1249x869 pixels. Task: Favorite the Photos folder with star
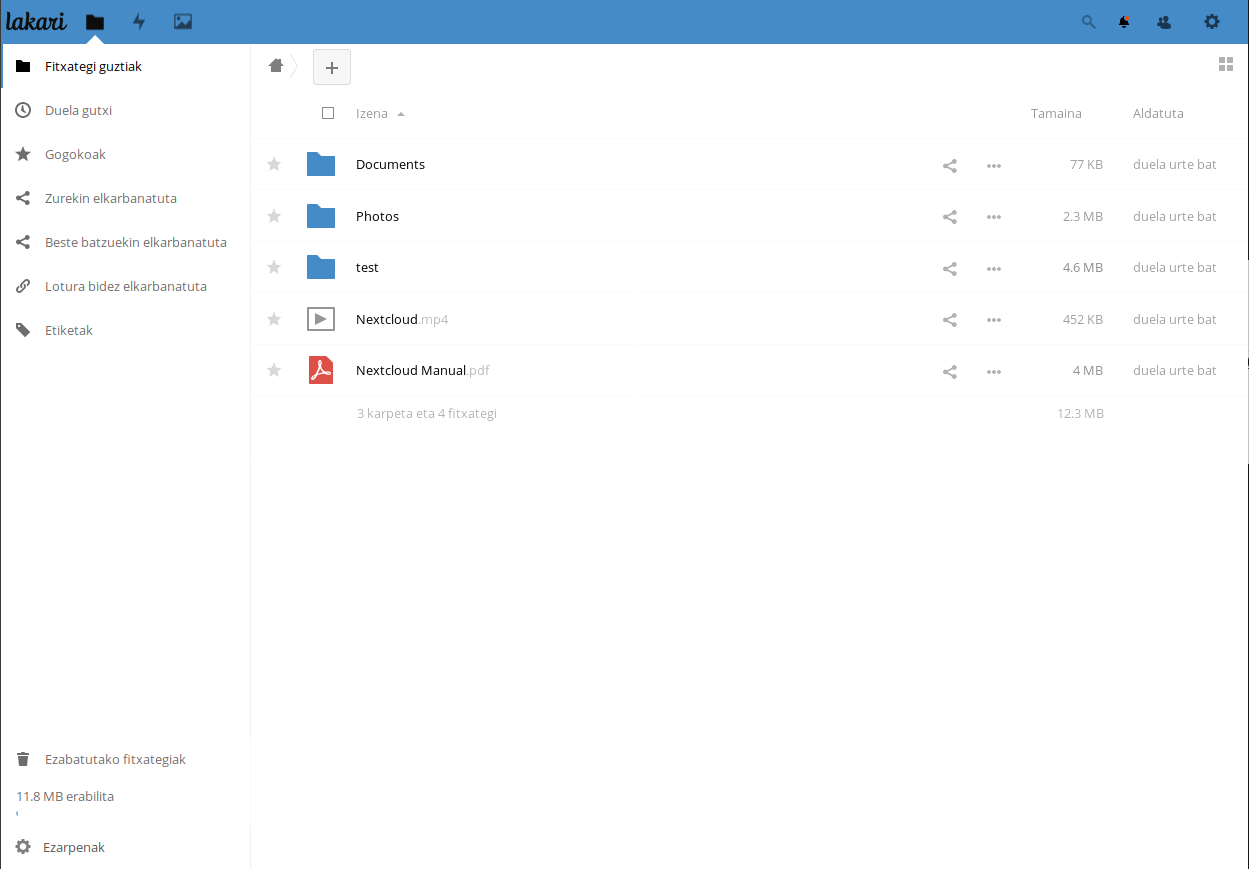274,216
